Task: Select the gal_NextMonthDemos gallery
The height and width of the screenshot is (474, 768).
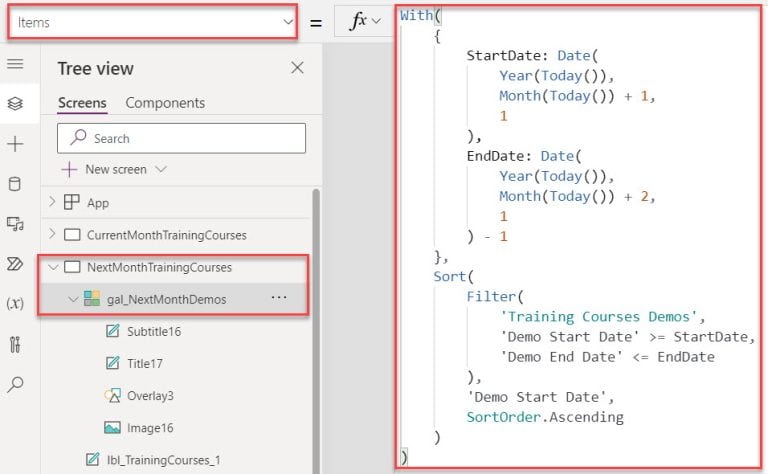Action: click(167, 299)
